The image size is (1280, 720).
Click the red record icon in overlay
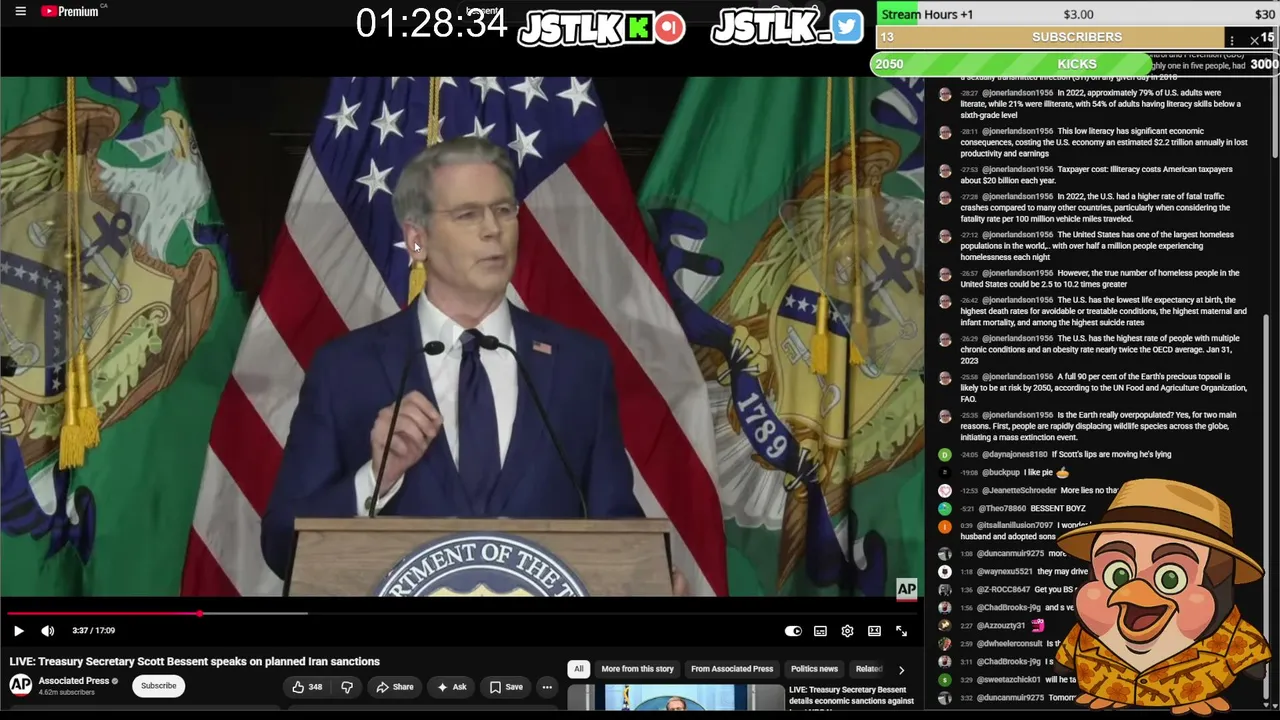[670, 27]
